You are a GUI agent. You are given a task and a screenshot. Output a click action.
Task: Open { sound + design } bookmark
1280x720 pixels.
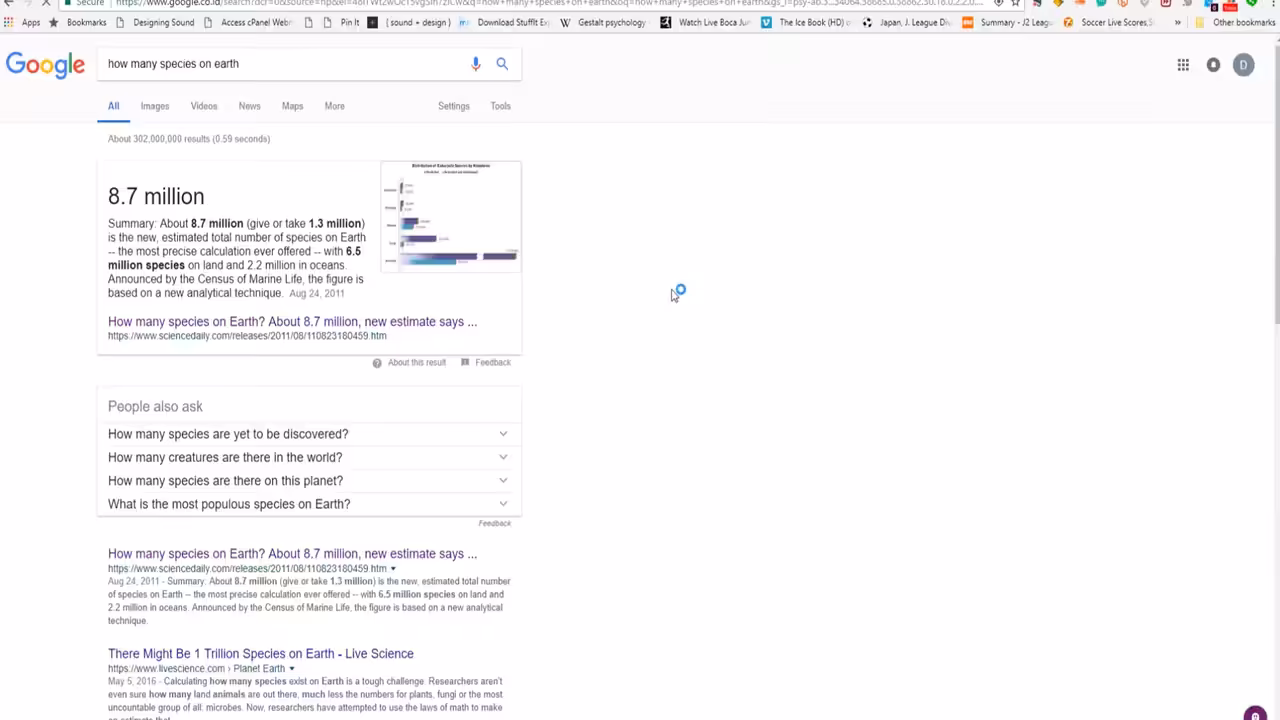pos(409,22)
